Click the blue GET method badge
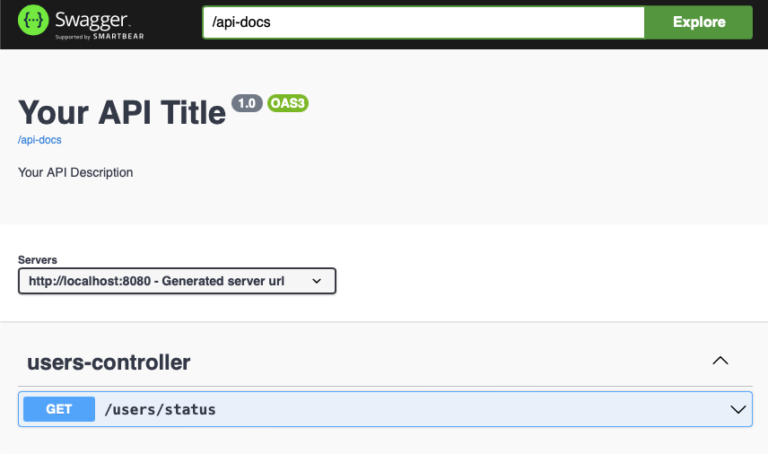Image resolution: width=768 pixels, height=454 pixels. [59, 409]
